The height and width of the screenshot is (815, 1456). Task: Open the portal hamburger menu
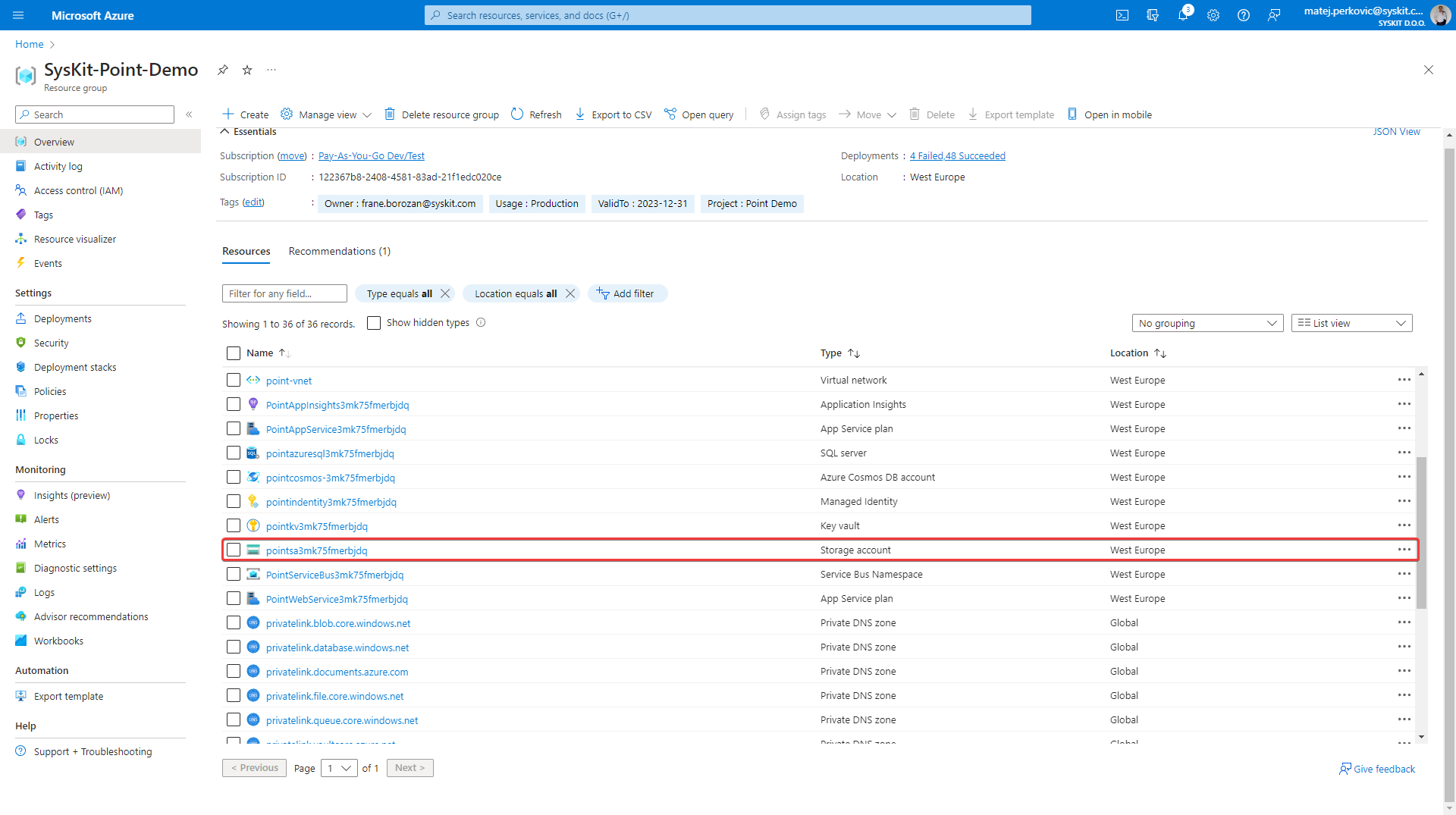coord(19,15)
